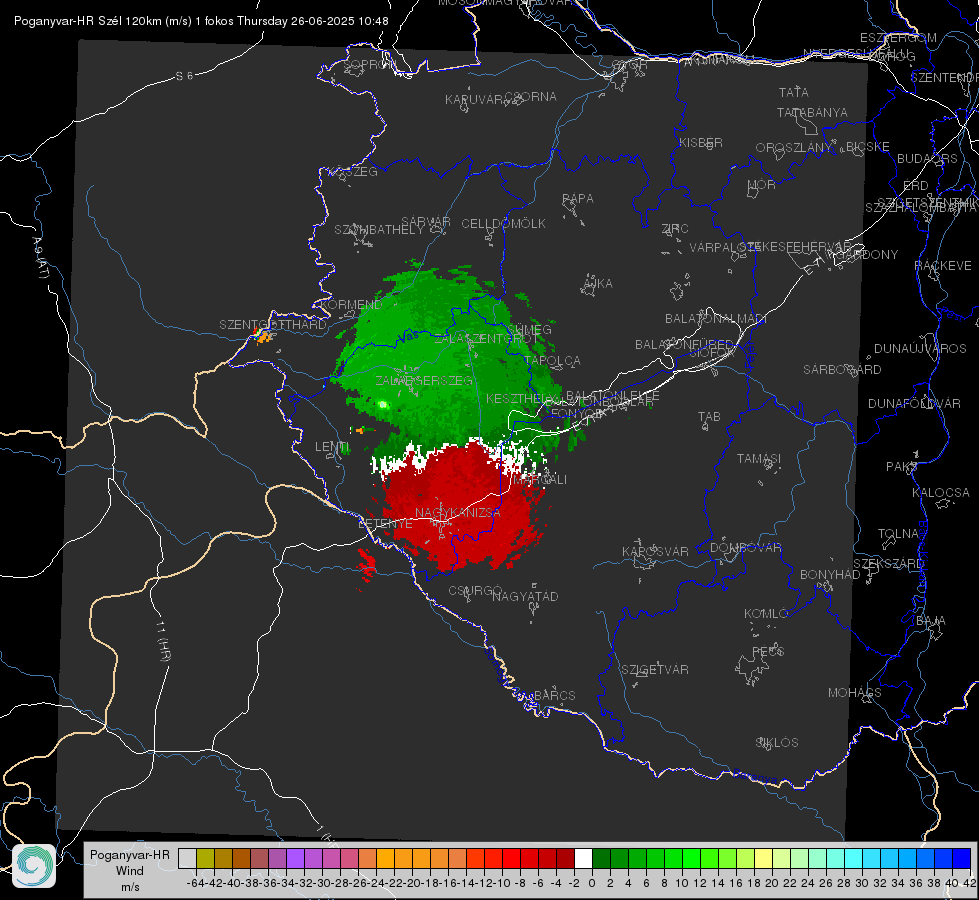
Task: Click the SZENTGOTTHARD city label
Action: [x=273, y=325]
